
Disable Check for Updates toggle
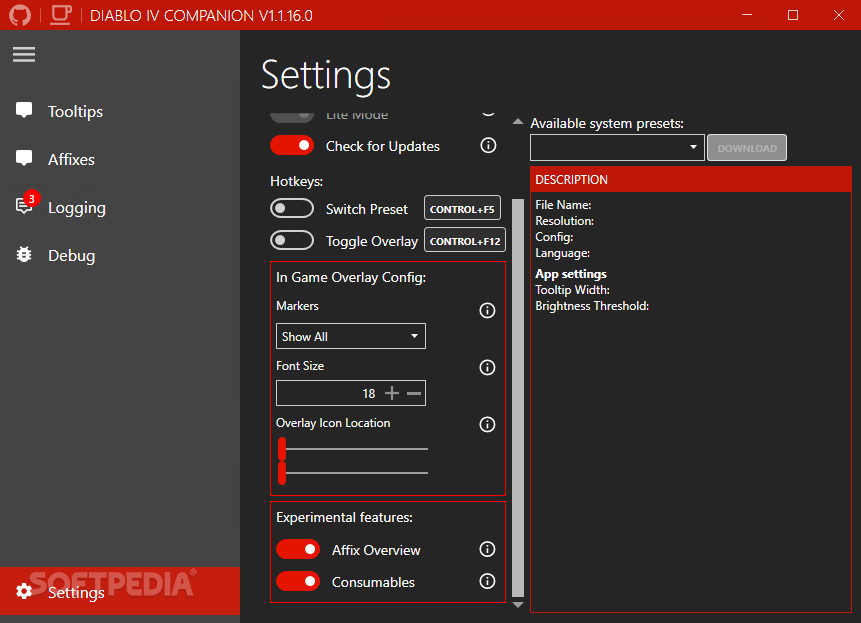[292, 145]
